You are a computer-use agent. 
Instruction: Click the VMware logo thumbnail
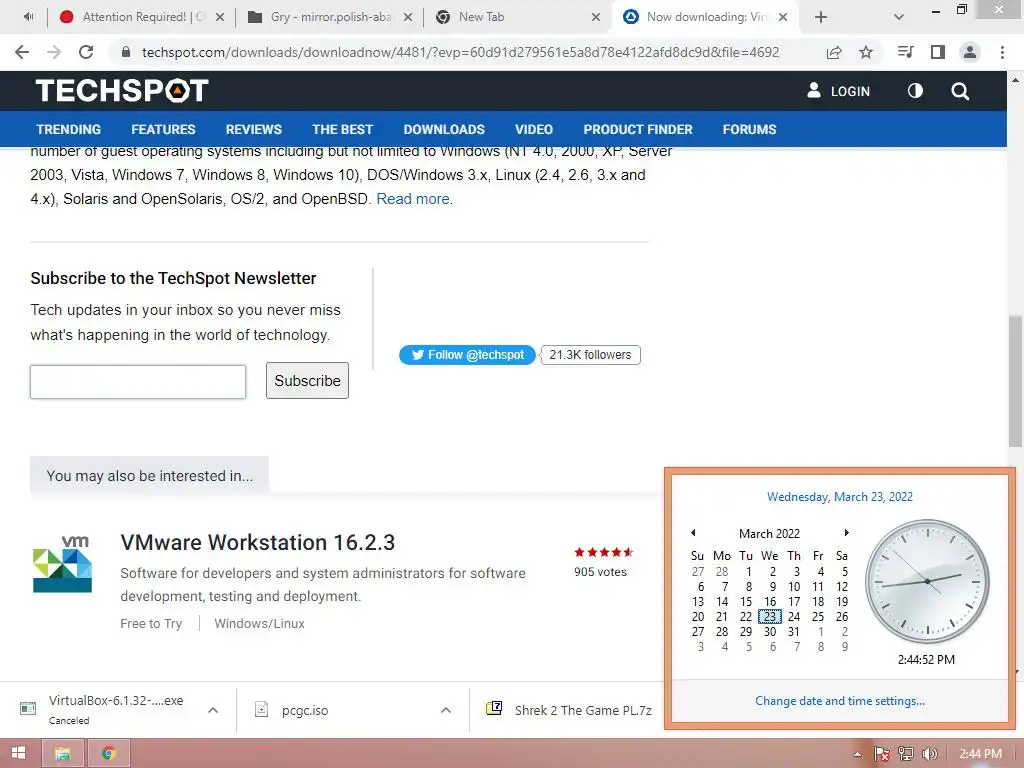click(63, 564)
